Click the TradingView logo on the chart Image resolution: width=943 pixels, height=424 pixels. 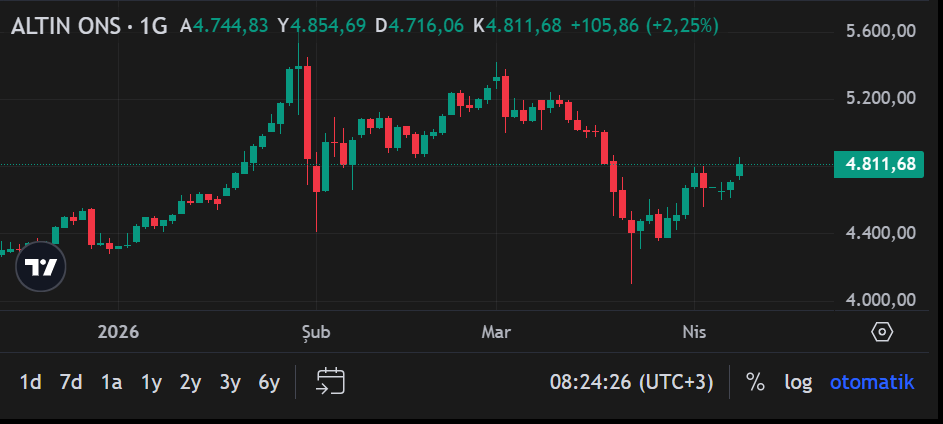(x=41, y=267)
